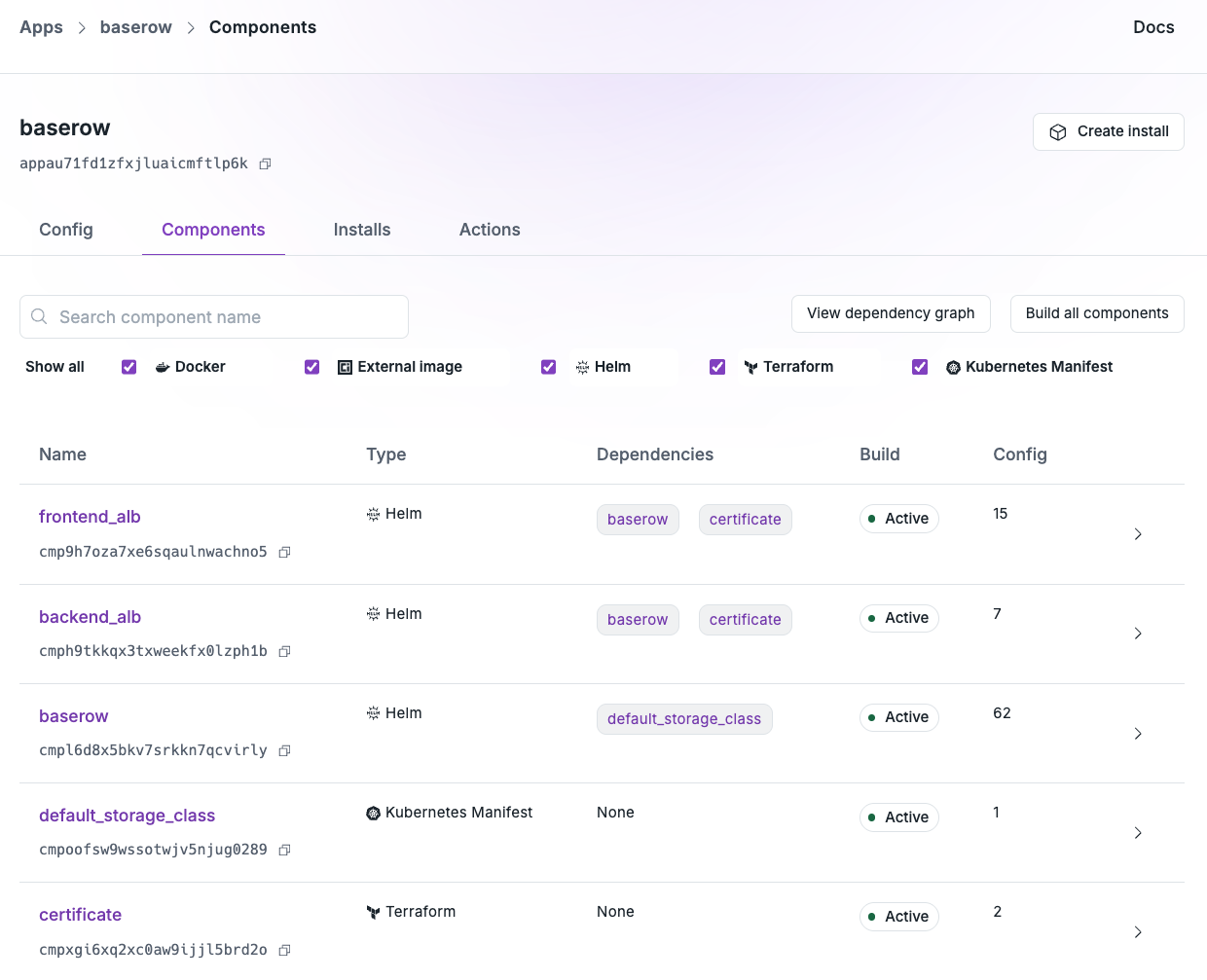Click the box icon on Create install button
The image size is (1207, 980).
[1058, 131]
